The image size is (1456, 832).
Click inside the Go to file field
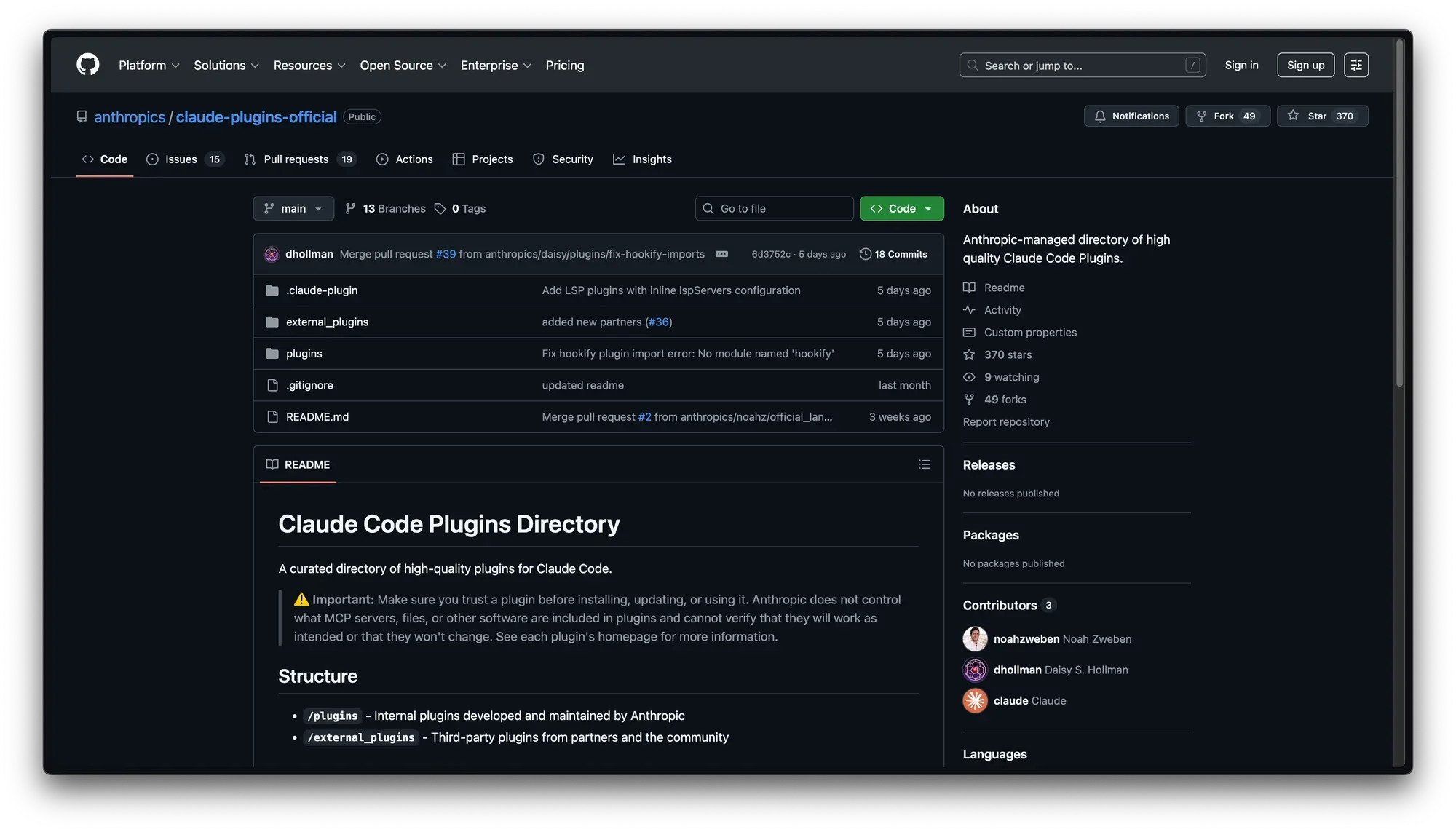click(774, 208)
